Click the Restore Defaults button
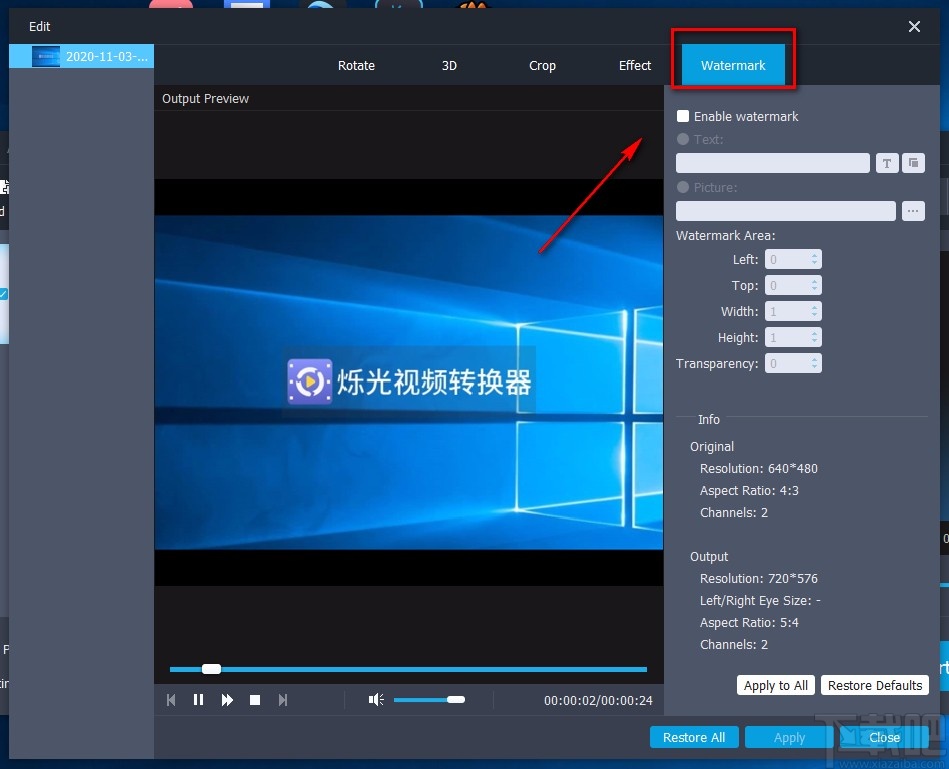This screenshot has height=769, width=949. pyautogui.click(x=875, y=685)
